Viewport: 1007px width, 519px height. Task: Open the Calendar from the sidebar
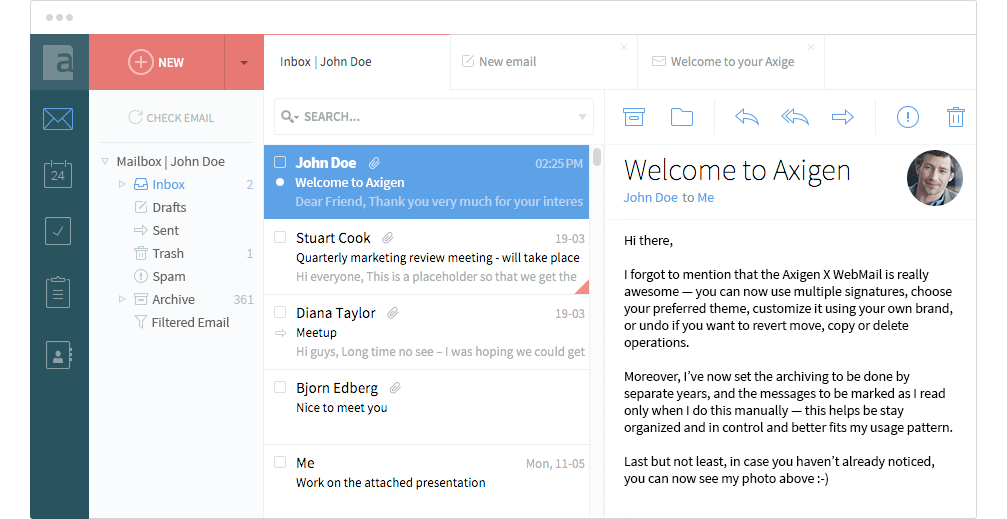pos(58,175)
